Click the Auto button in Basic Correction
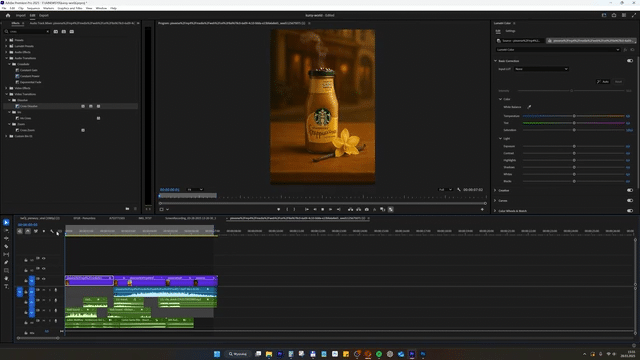This screenshot has width=640, height=360. click(603, 82)
